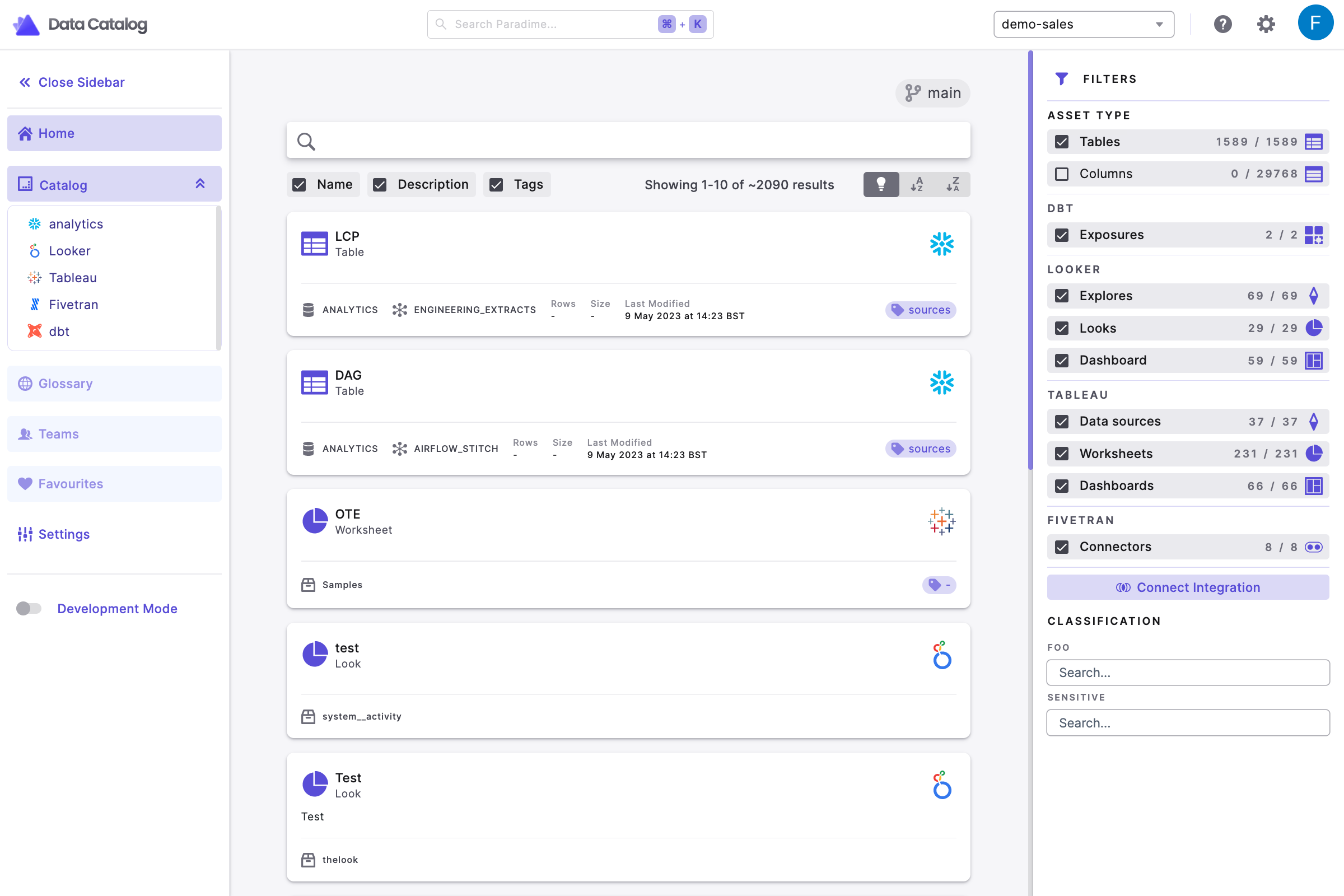Uncheck the Tags search checkbox
Viewport: 1344px width, 896px height.
pos(496,185)
